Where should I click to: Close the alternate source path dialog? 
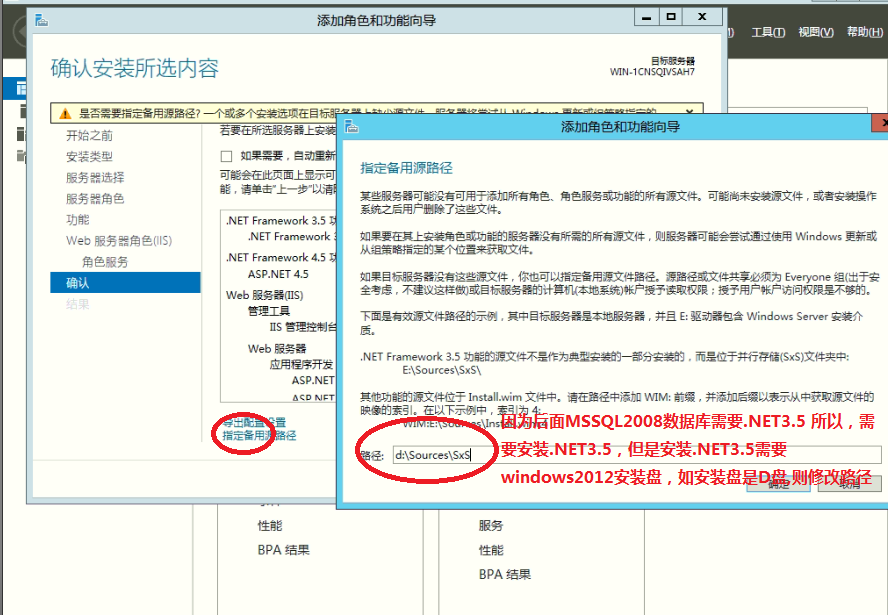(881, 123)
